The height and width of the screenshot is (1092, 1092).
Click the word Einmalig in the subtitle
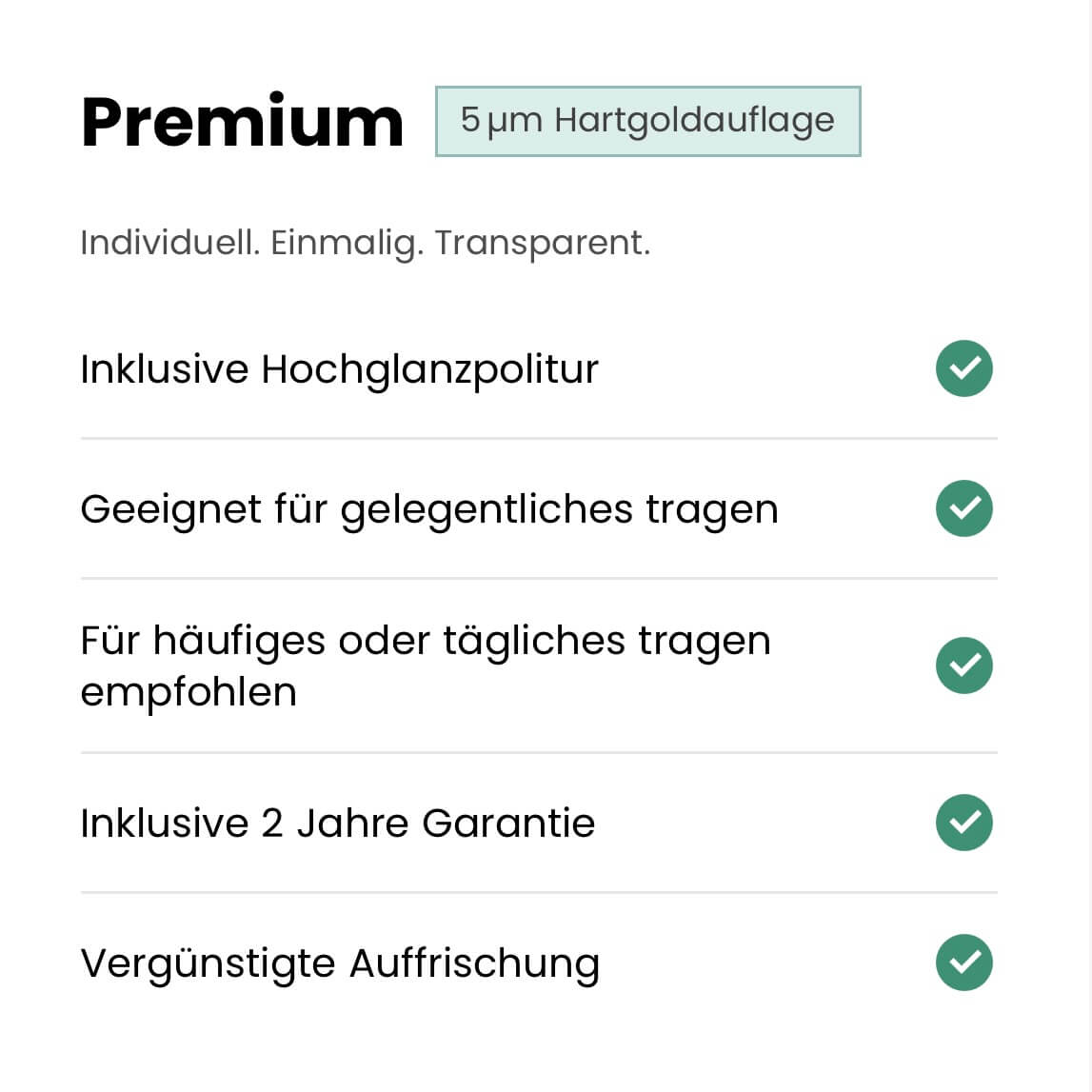[347, 245]
